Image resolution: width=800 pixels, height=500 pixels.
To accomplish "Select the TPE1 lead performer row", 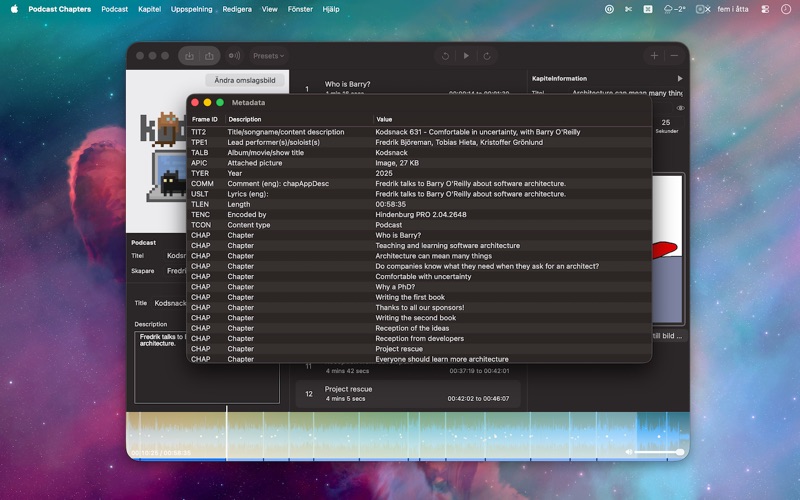I will (x=419, y=142).
